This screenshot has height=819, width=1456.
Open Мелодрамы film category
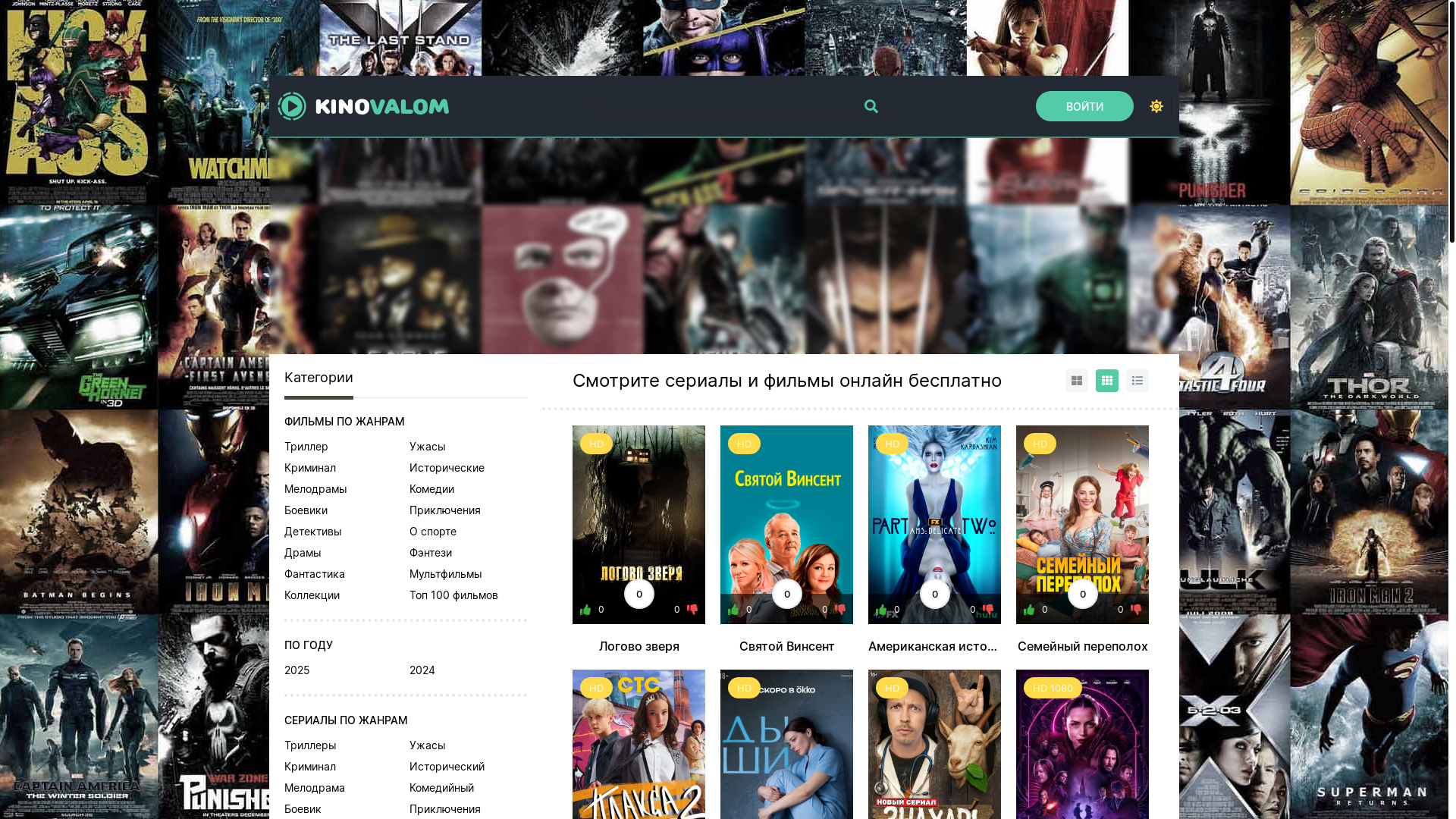click(315, 489)
